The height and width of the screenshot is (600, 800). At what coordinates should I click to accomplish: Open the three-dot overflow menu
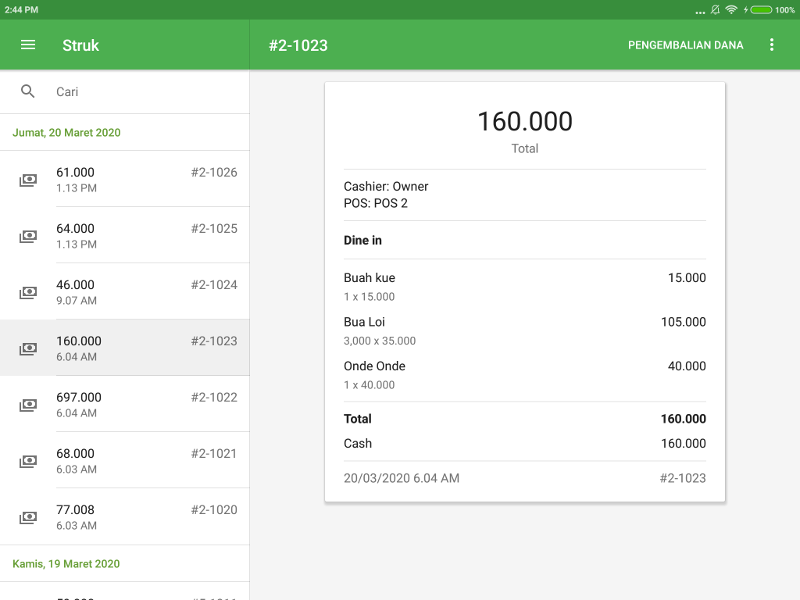(x=771, y=45)
